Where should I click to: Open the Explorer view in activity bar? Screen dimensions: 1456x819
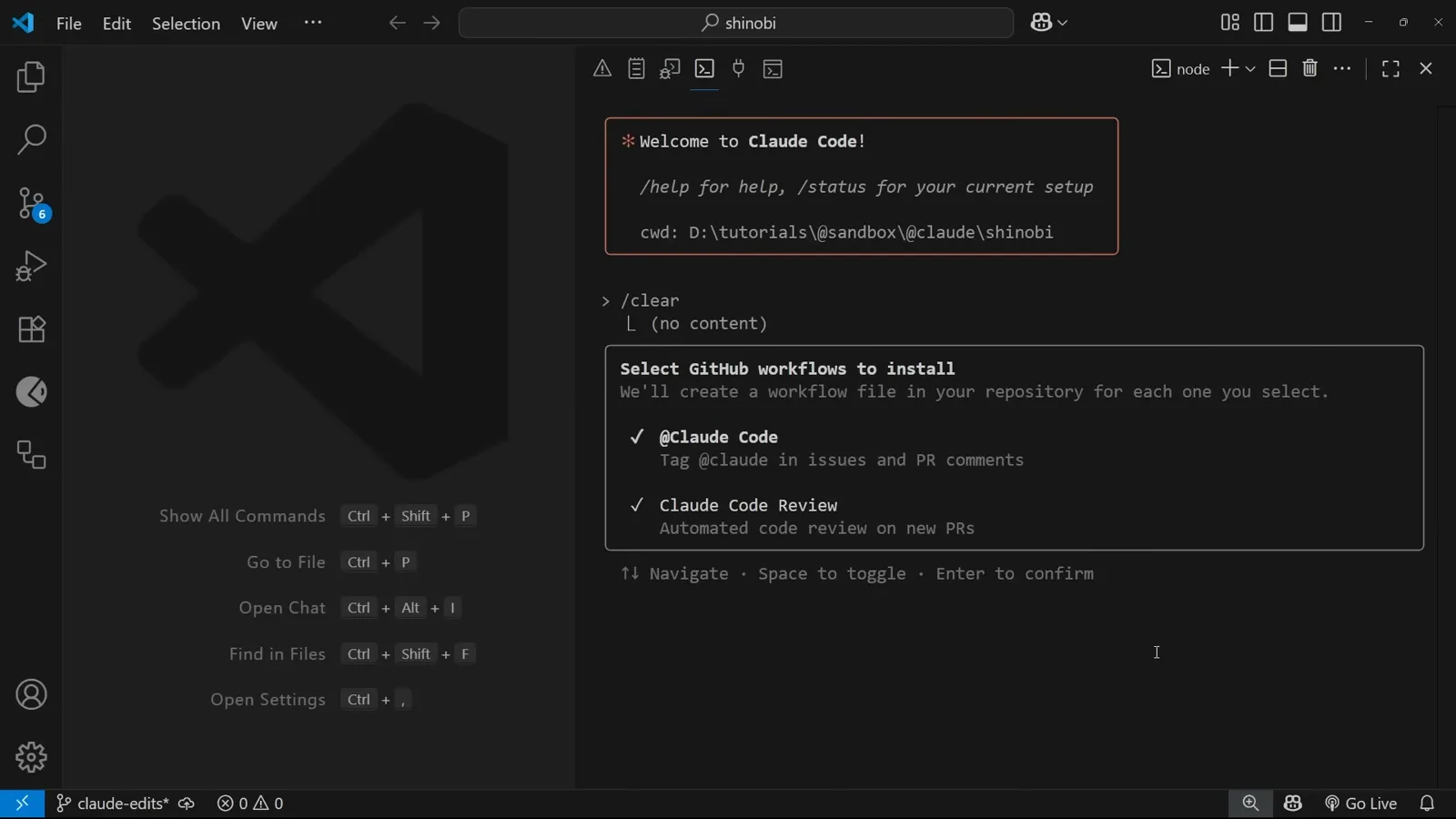[x=31, y=77]
